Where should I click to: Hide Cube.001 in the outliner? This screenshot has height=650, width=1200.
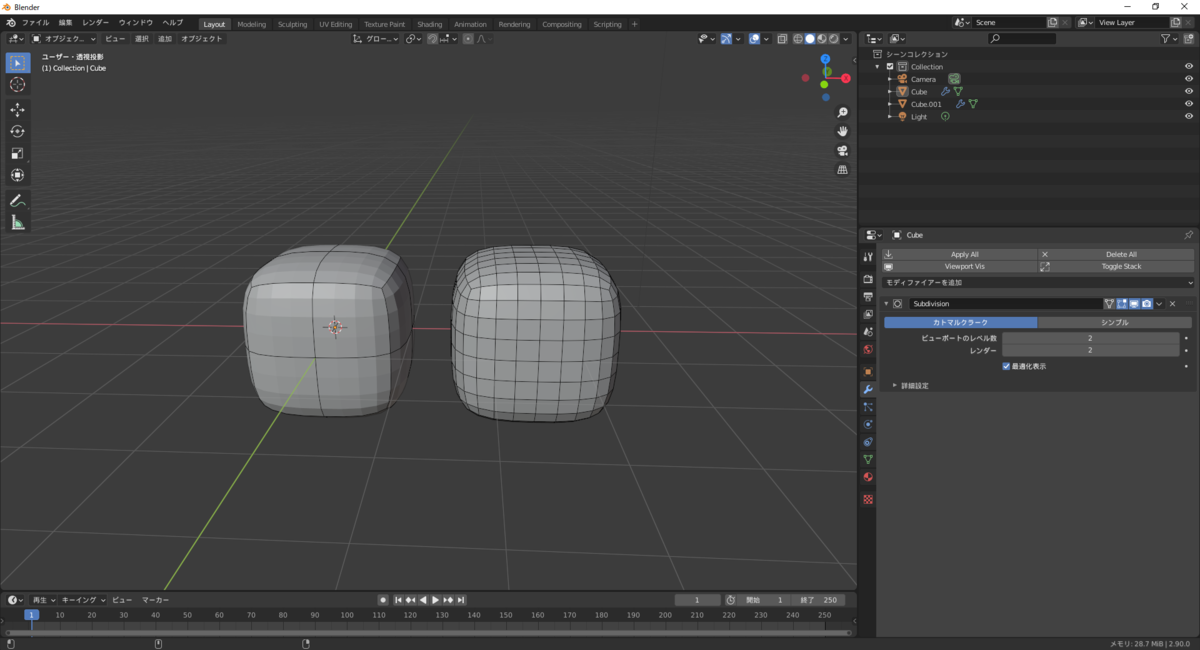pos(1189,104)
